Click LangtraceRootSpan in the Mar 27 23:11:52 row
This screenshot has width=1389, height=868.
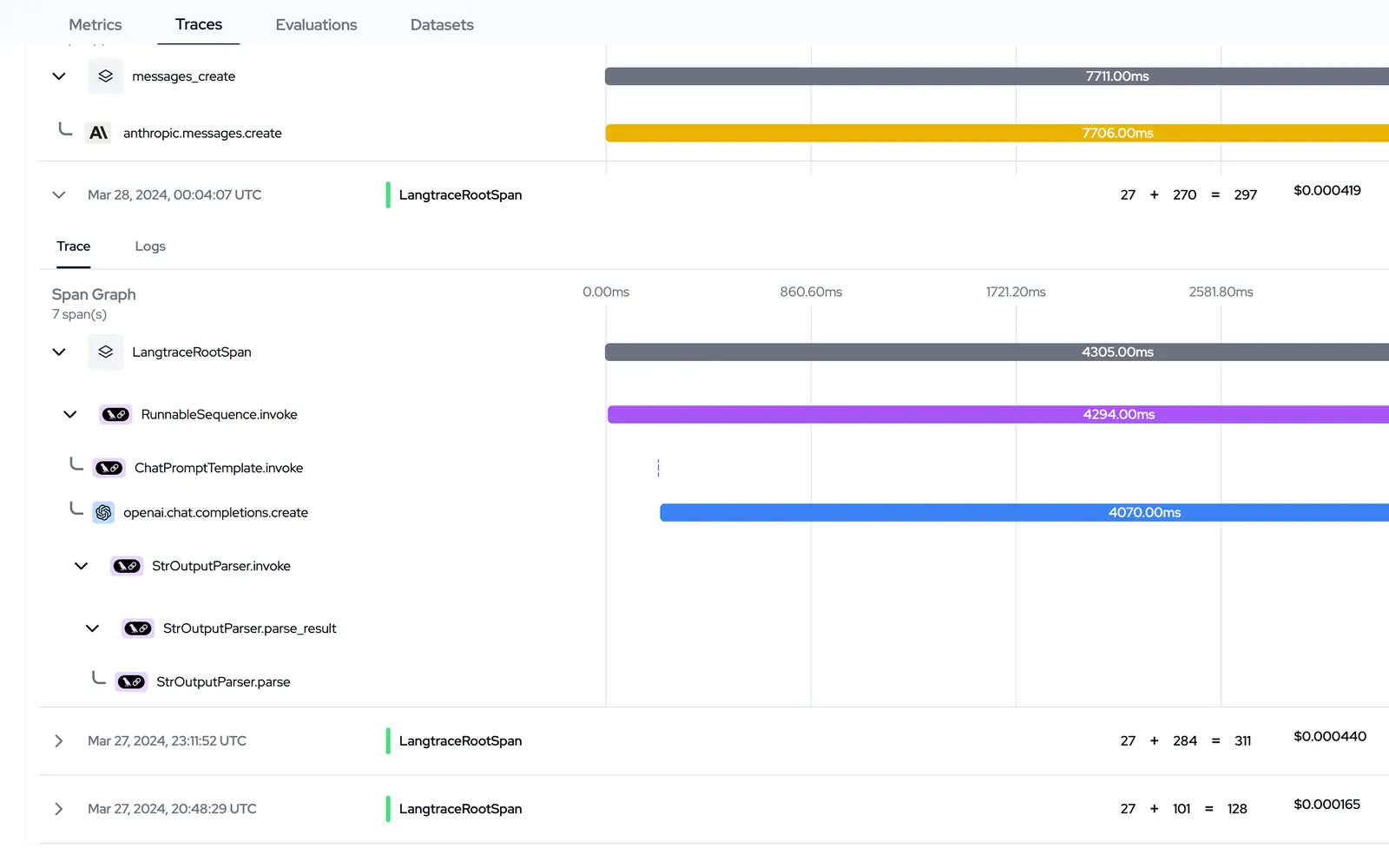tap(460, 741)
